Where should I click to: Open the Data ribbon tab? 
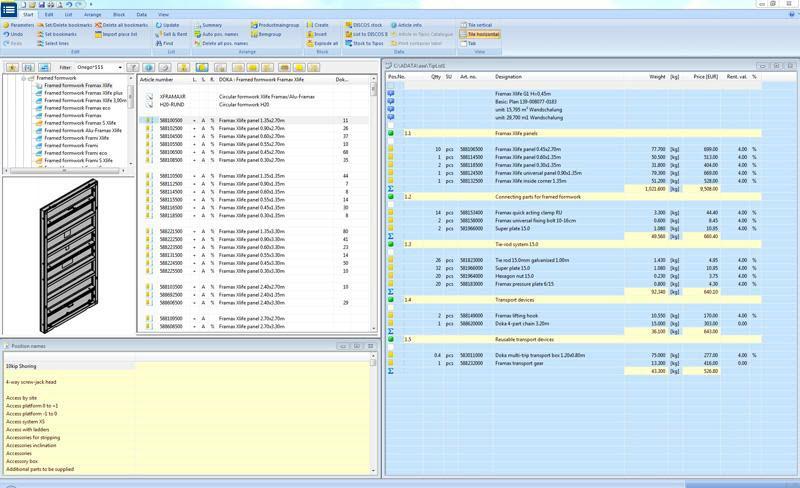(x=142, y=15)
